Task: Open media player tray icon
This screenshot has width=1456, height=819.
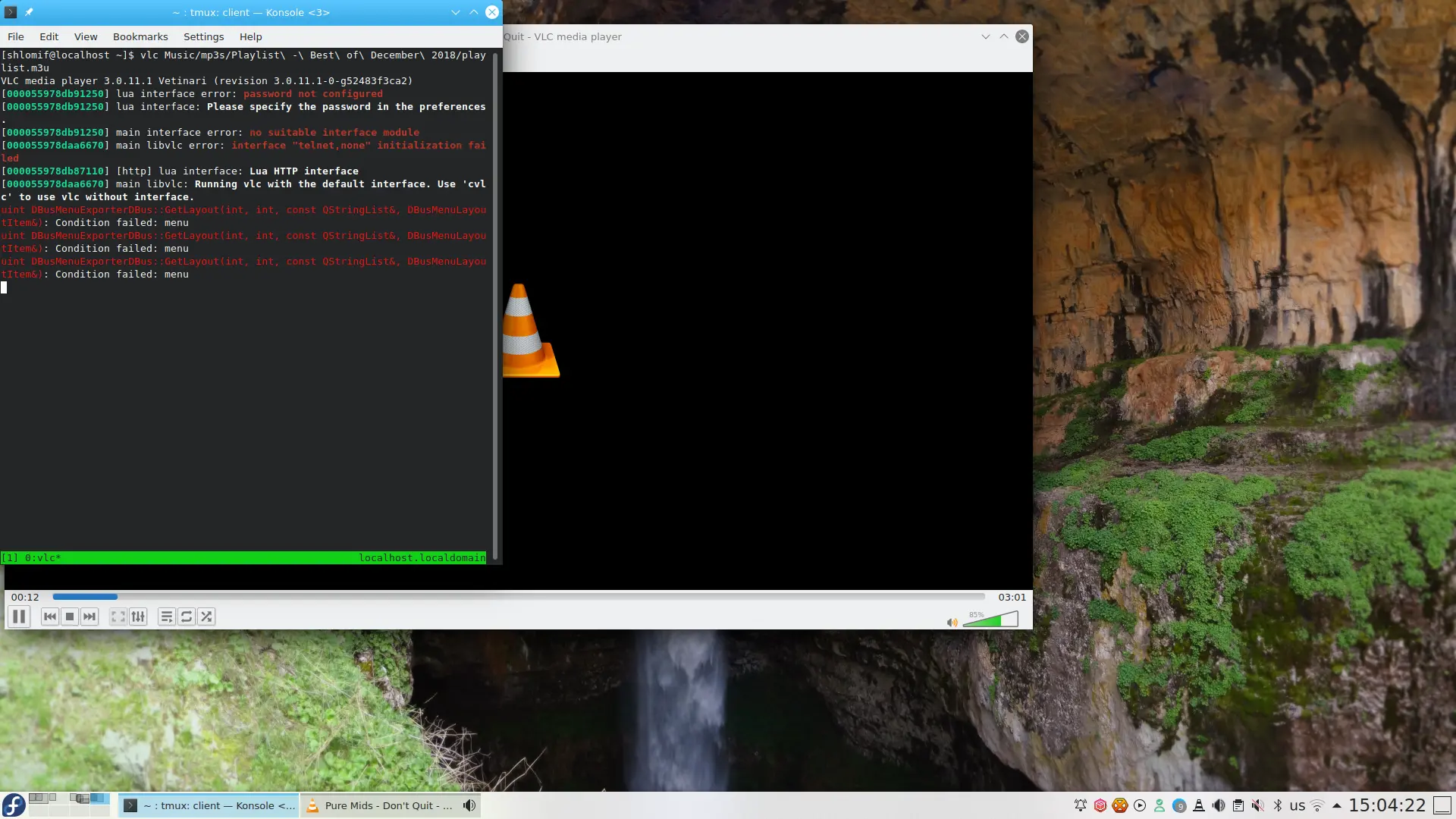Action: [1139, 805]
